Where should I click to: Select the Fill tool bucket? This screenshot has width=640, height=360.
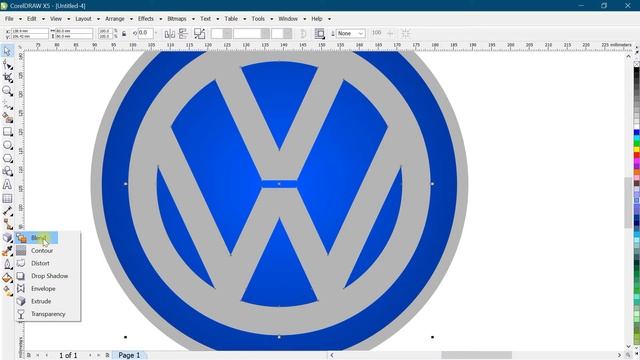point(7,278)
